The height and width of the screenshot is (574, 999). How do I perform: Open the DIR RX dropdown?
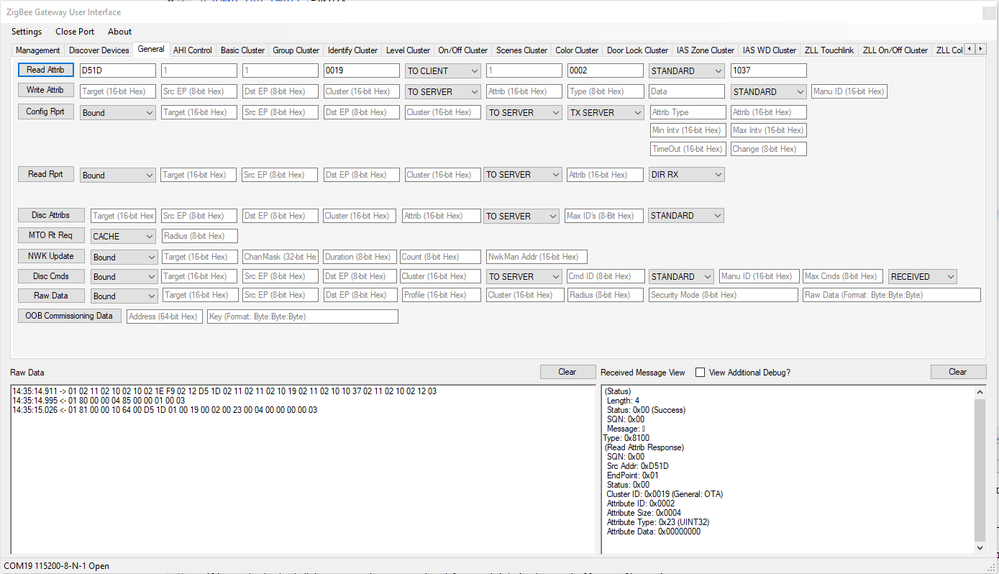[686, 175]
